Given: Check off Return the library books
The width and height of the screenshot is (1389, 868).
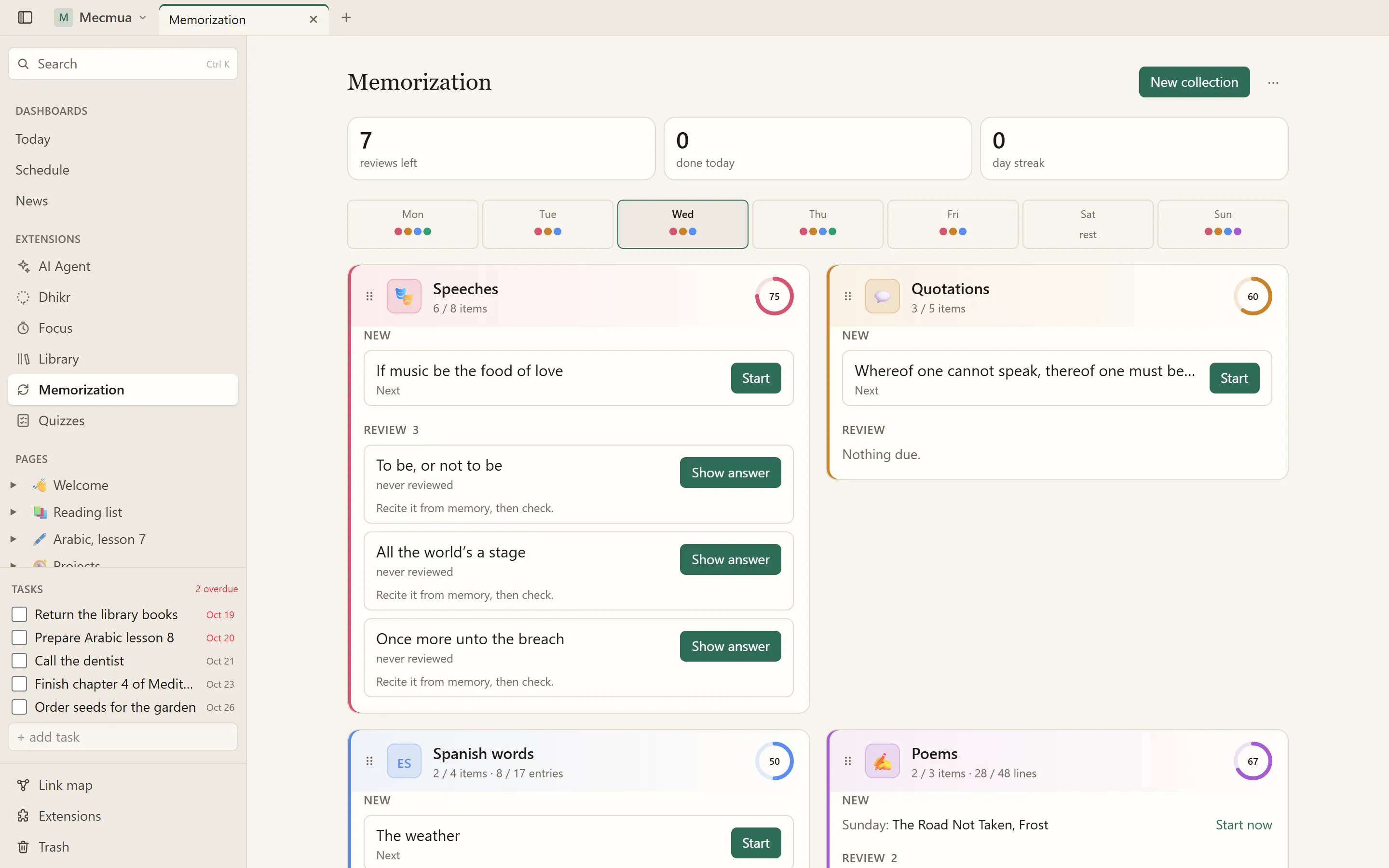Looking at the screenshot, I should [x=19, y=614].
